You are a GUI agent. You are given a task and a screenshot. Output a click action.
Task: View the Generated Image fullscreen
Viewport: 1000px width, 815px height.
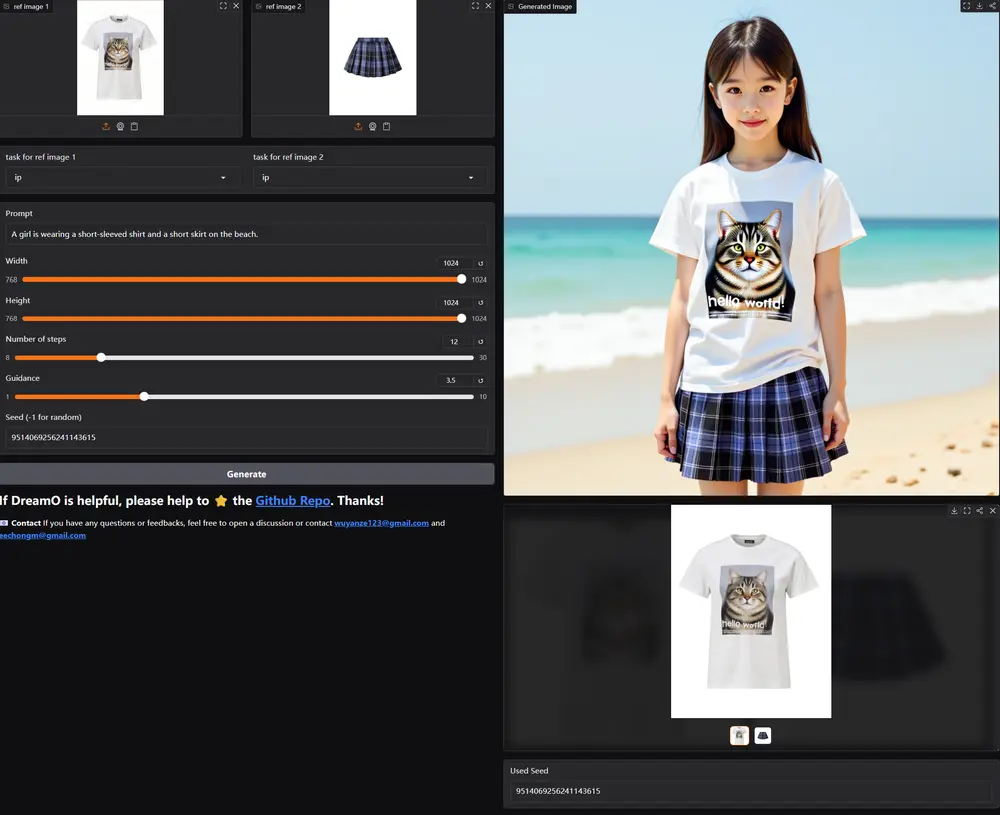(x=966, y=6)
